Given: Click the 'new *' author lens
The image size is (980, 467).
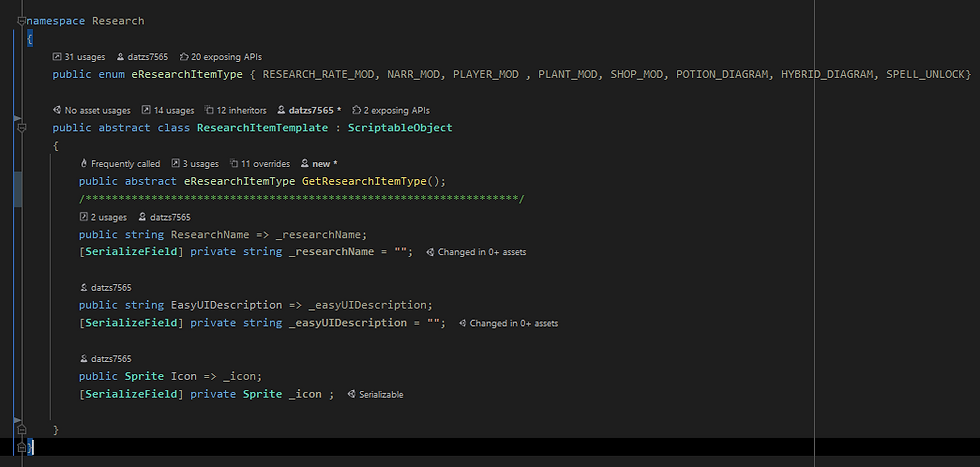Looking at the screenshot, I should click(x=319, y=164).
